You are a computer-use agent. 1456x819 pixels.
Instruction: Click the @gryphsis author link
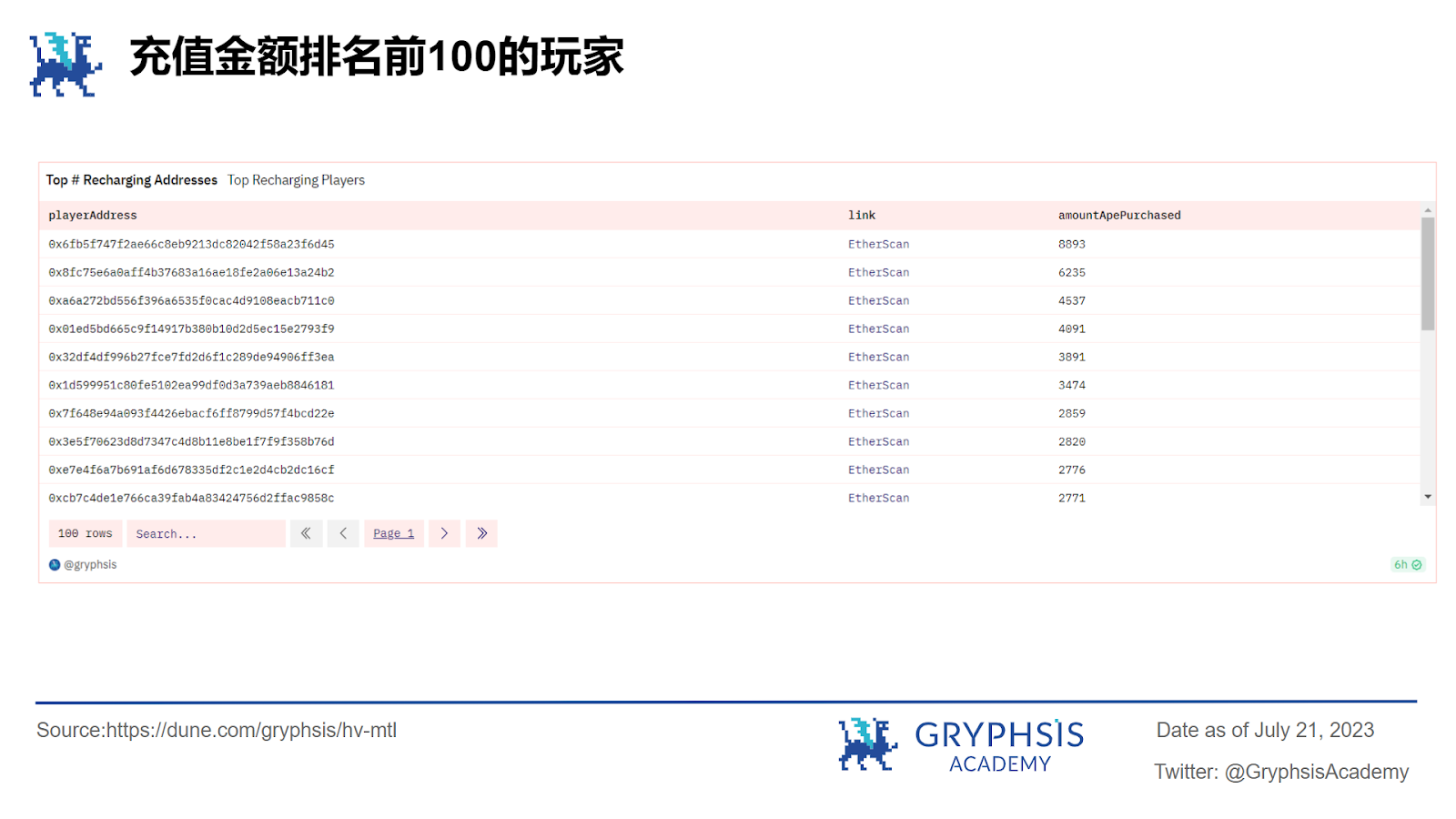click(90, 565)
